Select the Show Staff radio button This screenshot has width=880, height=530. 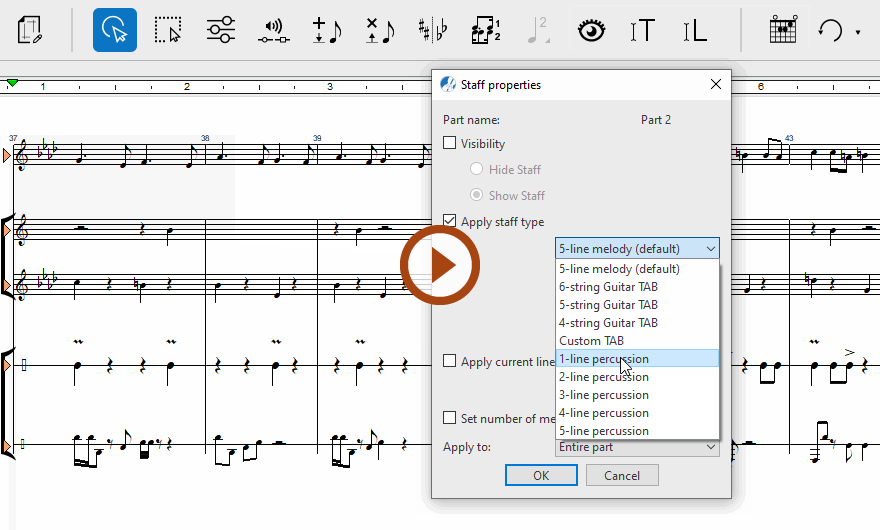point(476,195)
